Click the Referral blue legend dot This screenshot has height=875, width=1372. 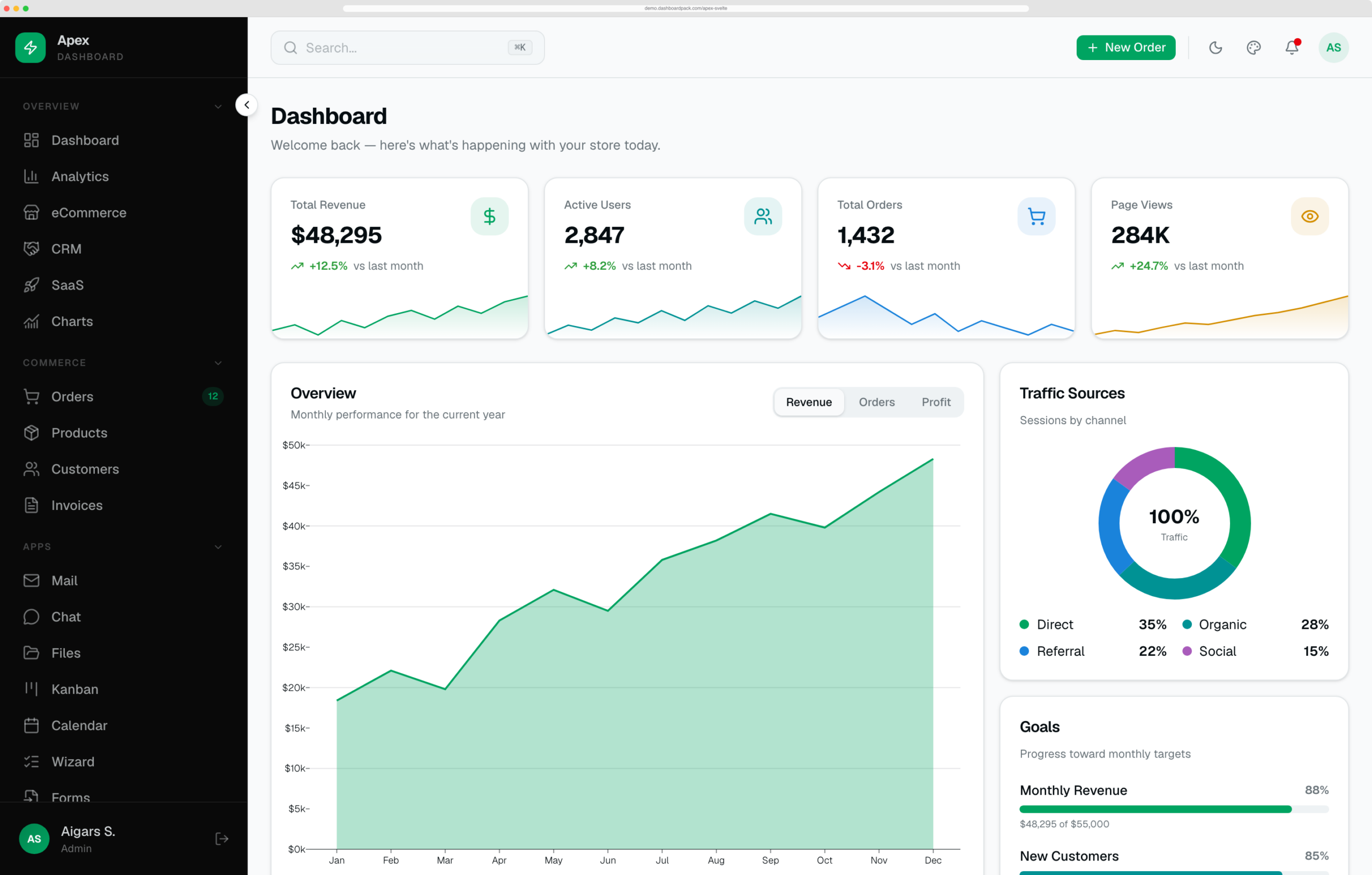(x=1024, y=651)
